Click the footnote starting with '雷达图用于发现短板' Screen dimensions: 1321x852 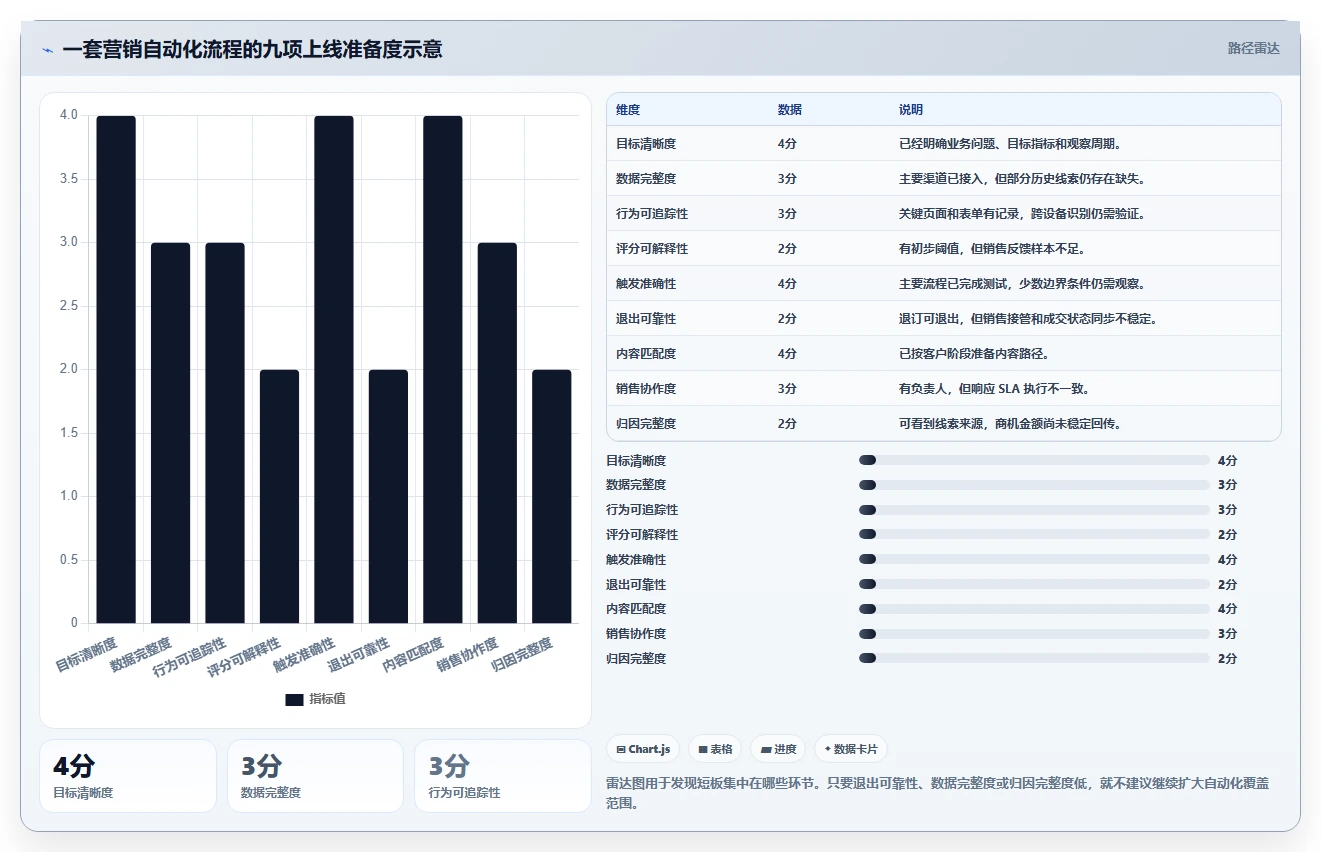(x=938, y=793)
